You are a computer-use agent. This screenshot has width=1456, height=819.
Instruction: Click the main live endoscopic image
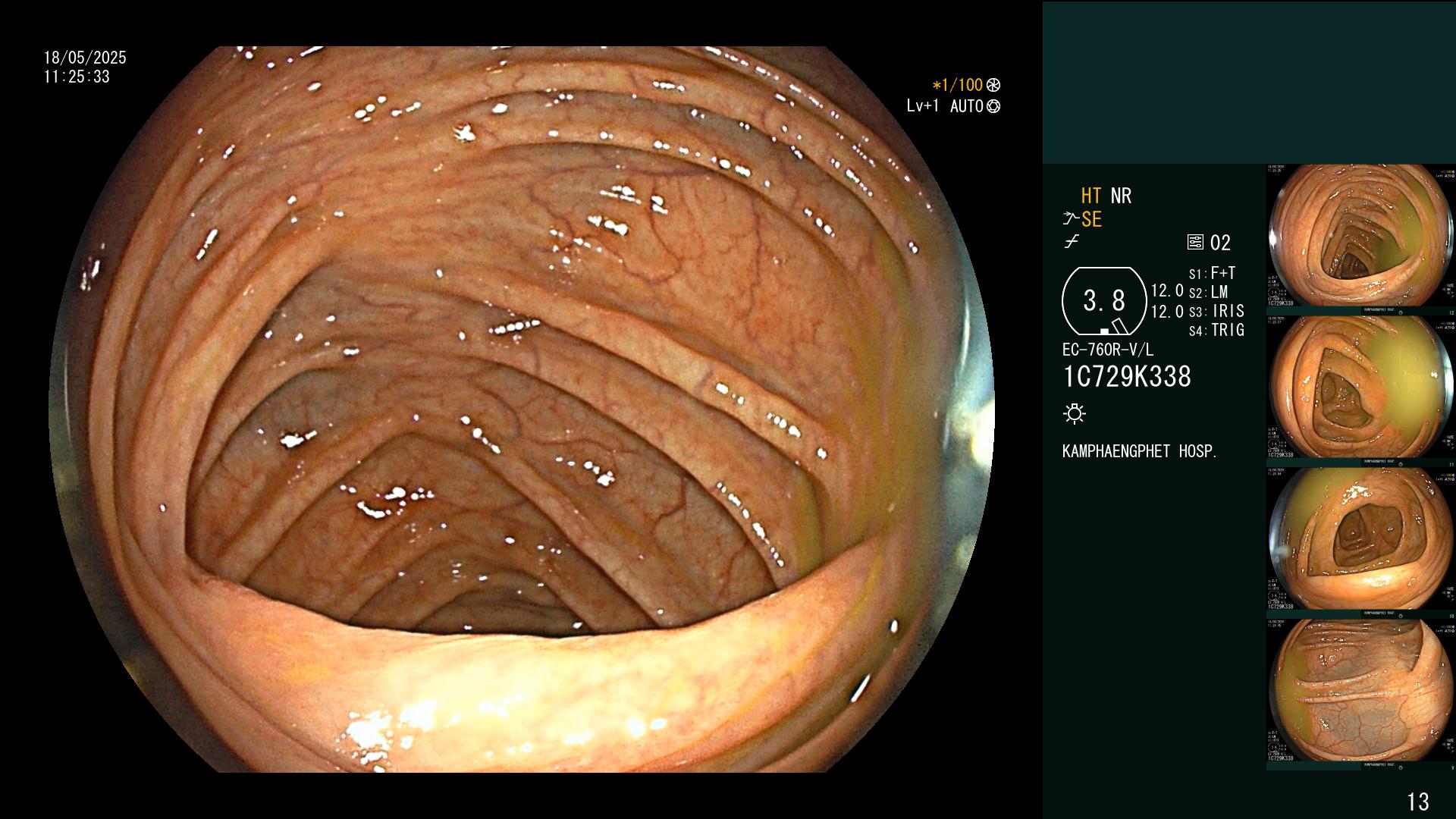point(522,409)
